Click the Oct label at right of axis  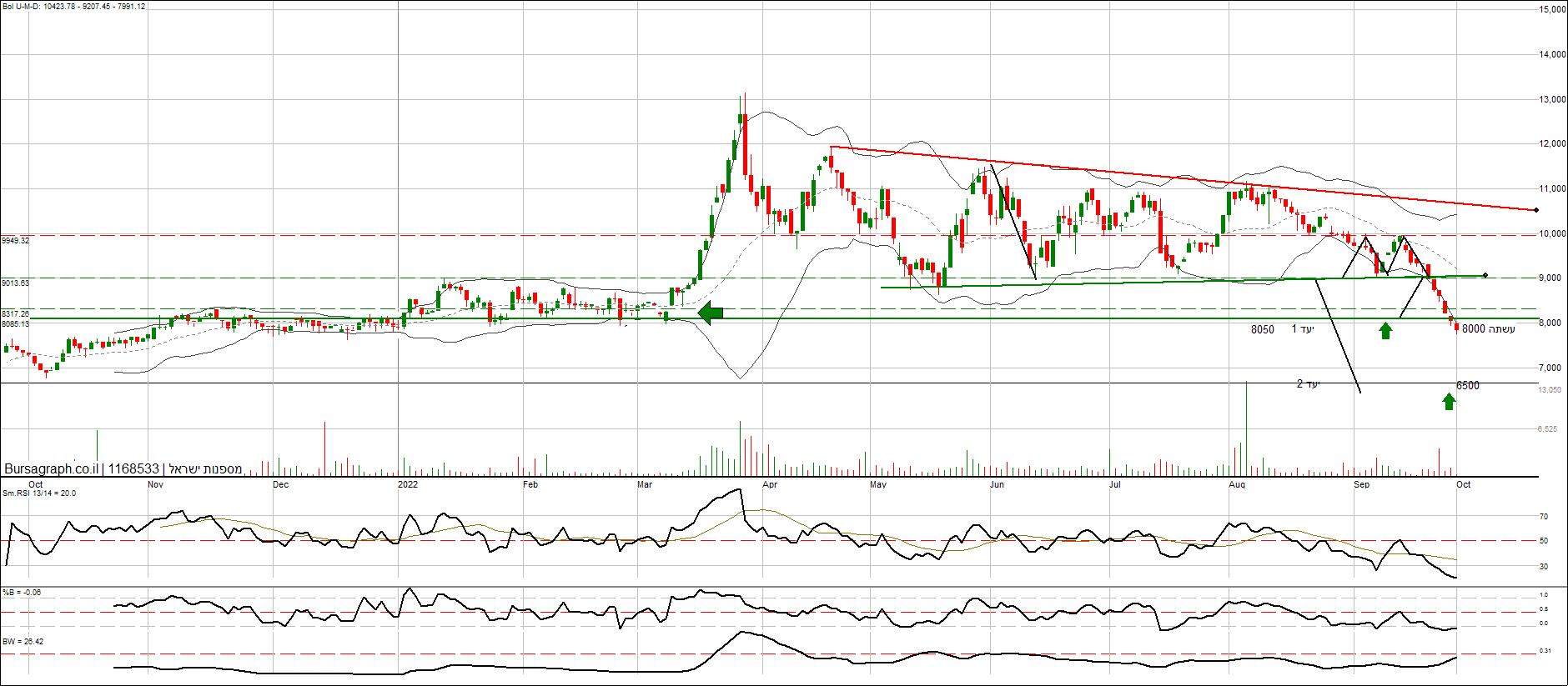pyautogui.click(x=1463, y=484)
